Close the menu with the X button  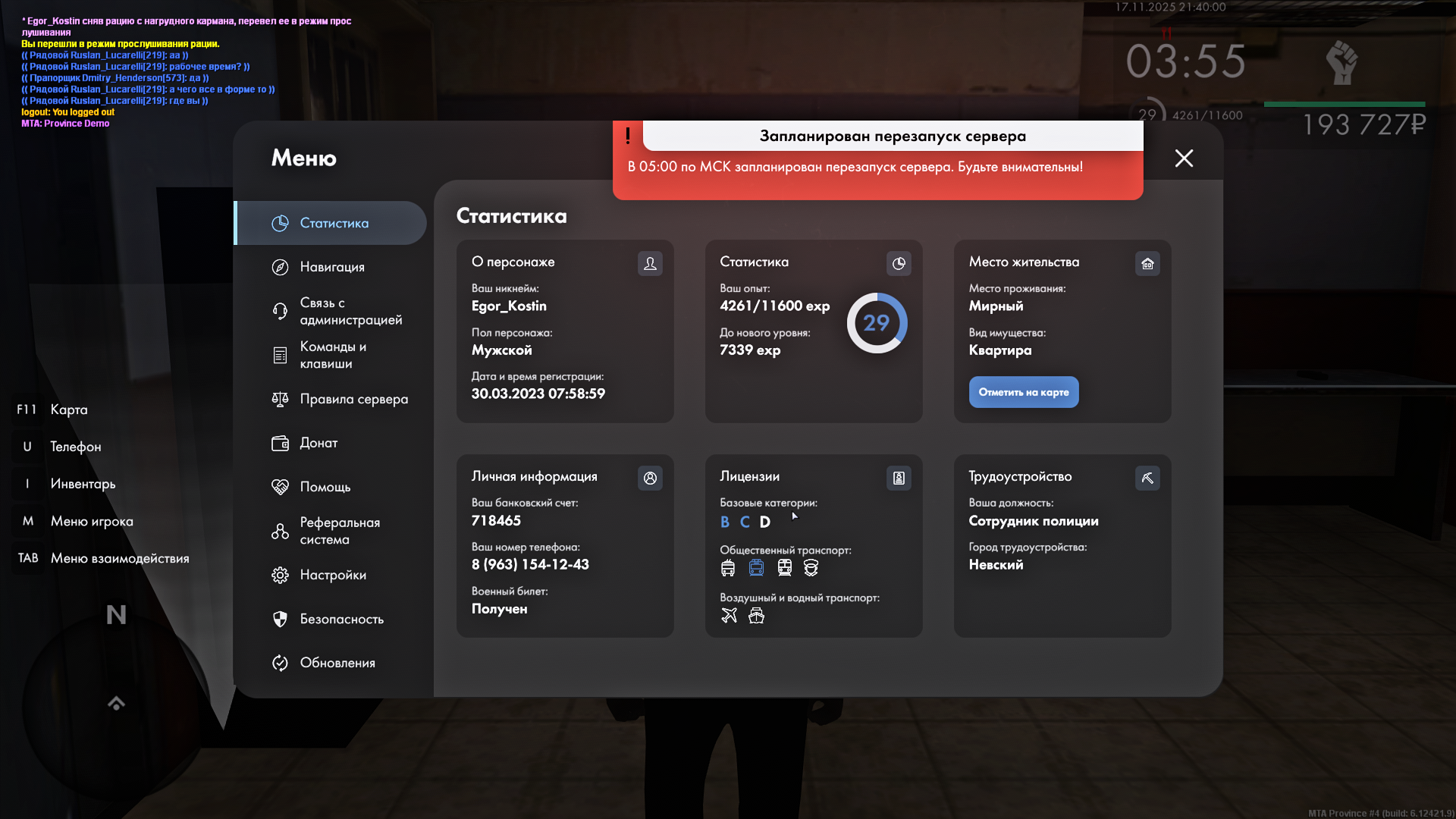tap(1184, 158)
